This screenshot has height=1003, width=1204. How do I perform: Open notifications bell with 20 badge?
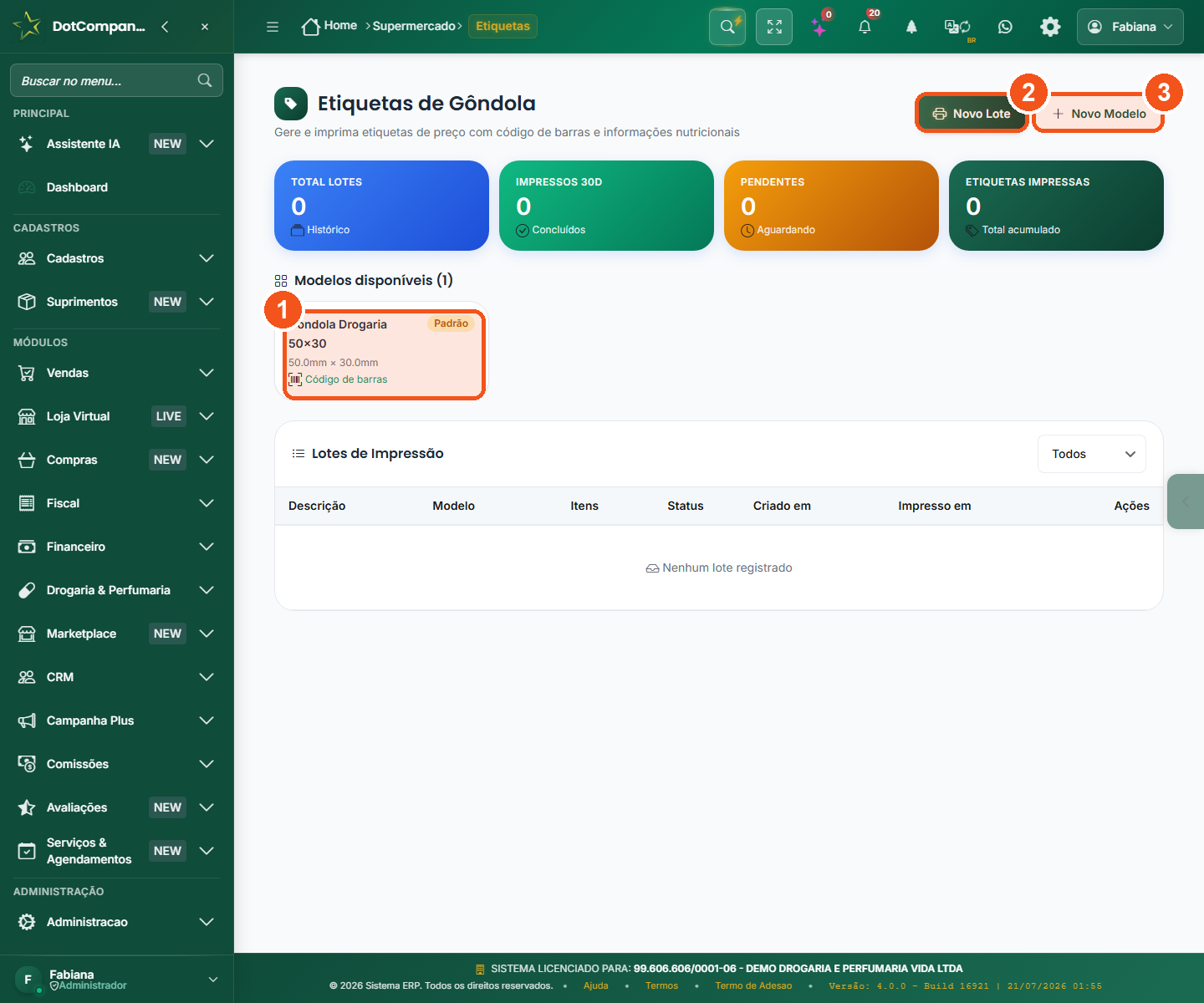click(x=865, y=27)
